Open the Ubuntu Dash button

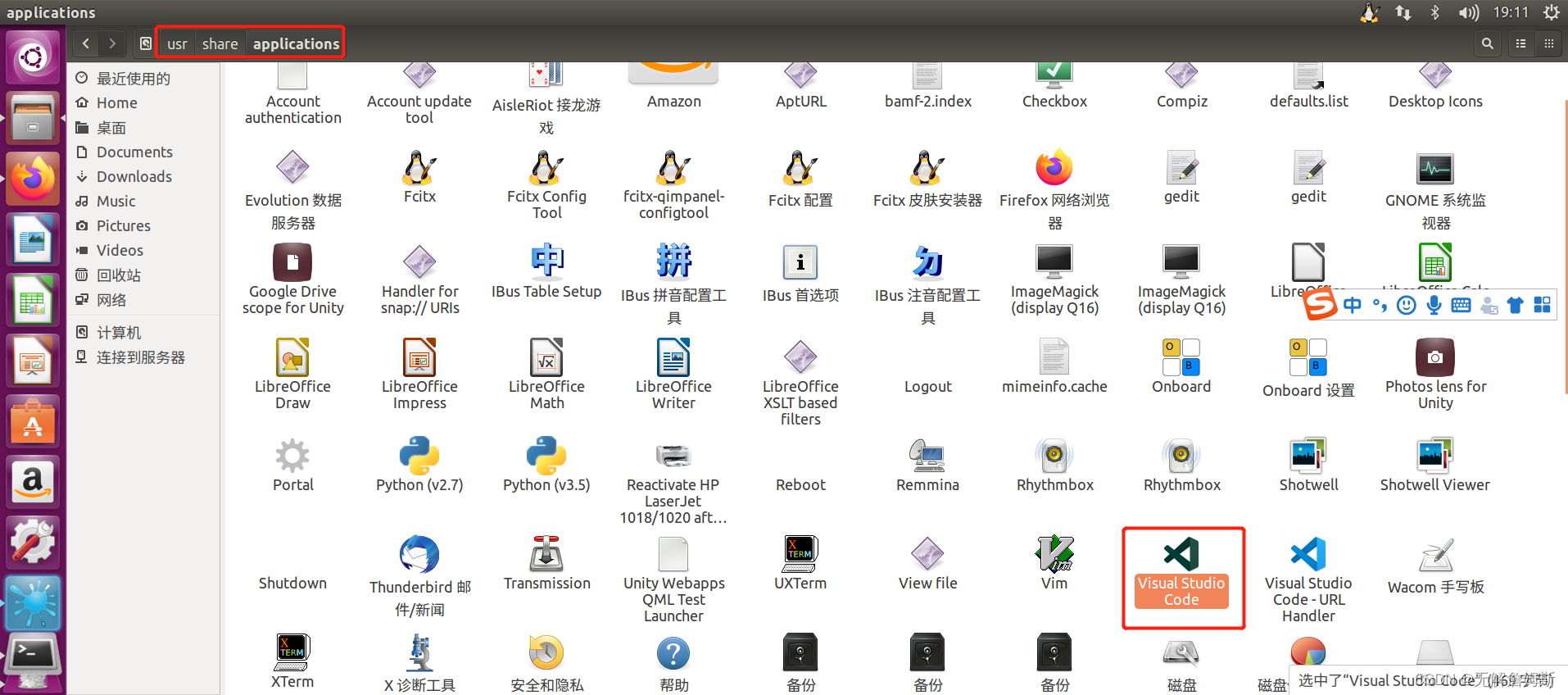(33, 57)
